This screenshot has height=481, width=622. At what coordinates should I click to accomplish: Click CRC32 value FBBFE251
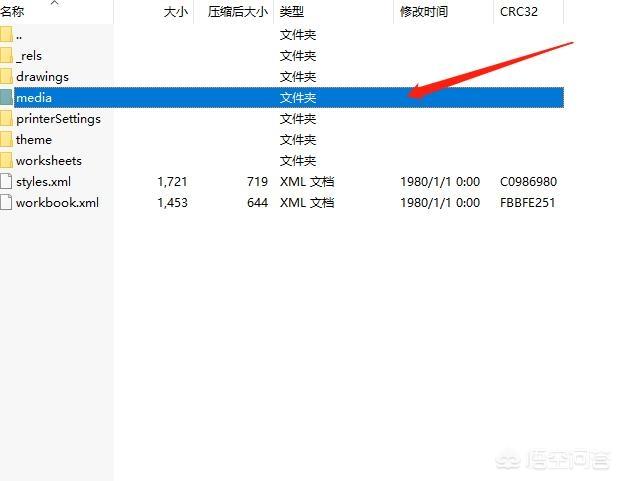528,203
